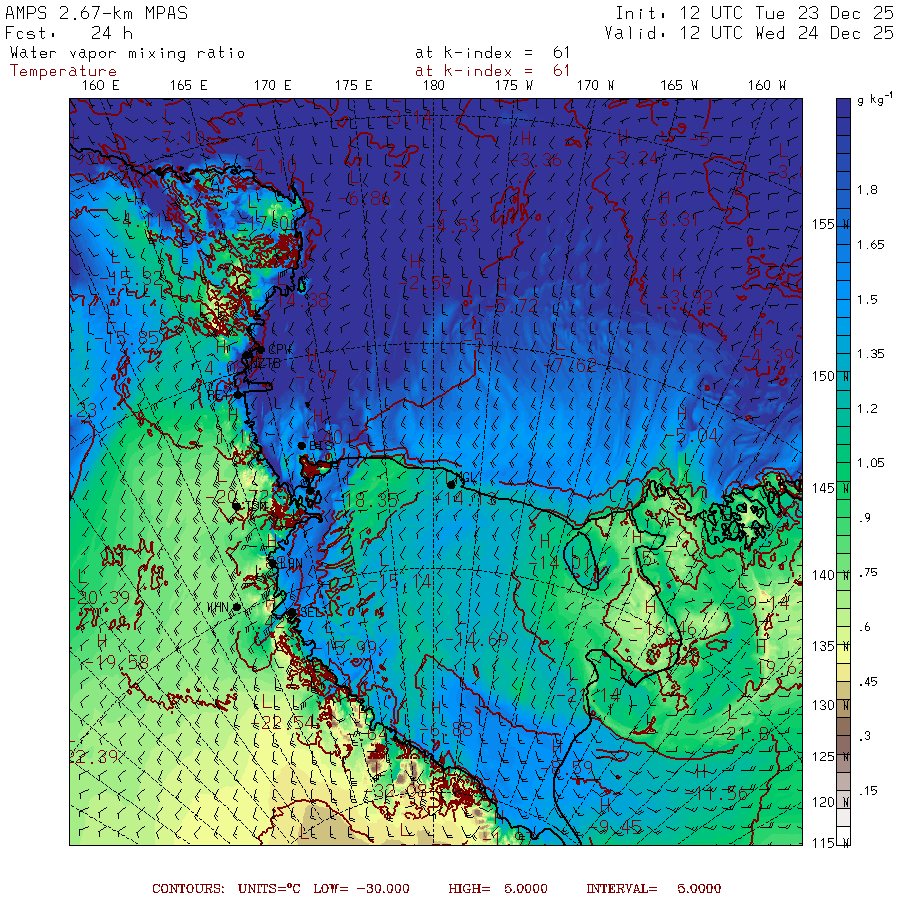Click the '1.2' colorbar value

[867, 409]
